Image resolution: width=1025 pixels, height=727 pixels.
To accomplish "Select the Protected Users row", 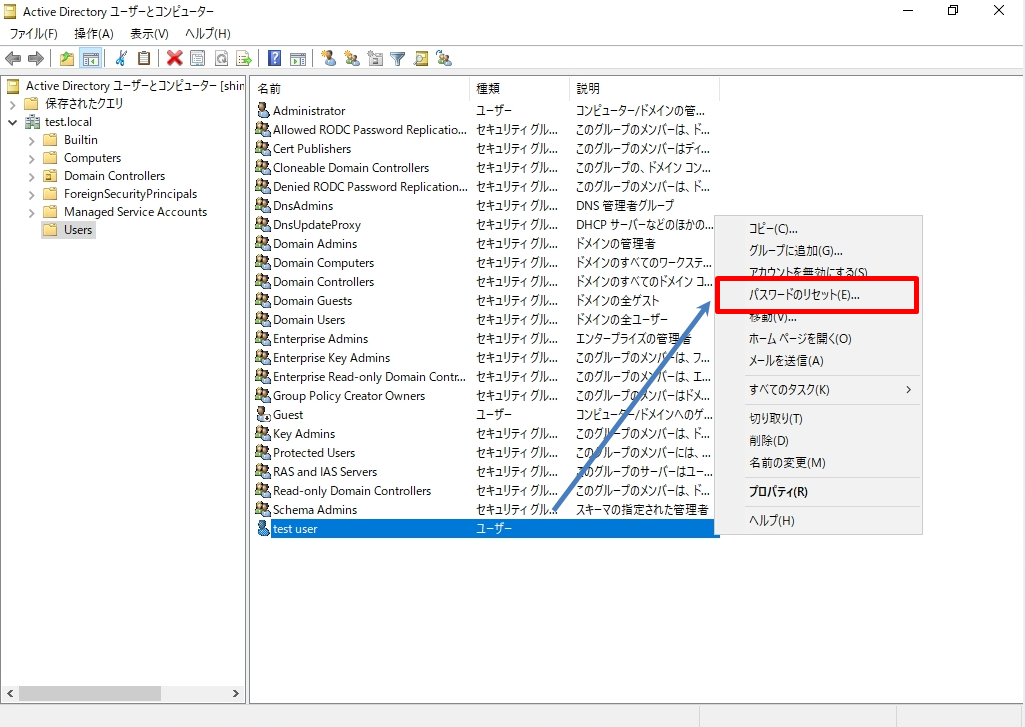I will point(485,452).
